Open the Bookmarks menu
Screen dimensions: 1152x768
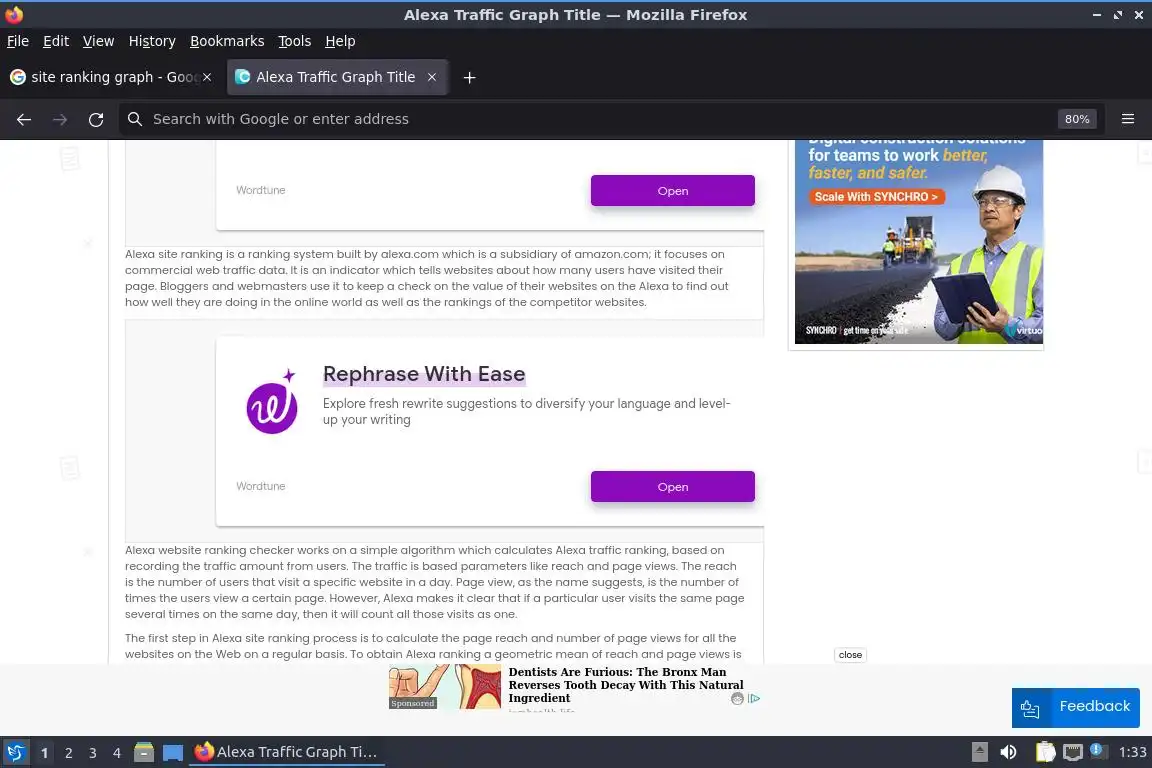coord(227,41)
